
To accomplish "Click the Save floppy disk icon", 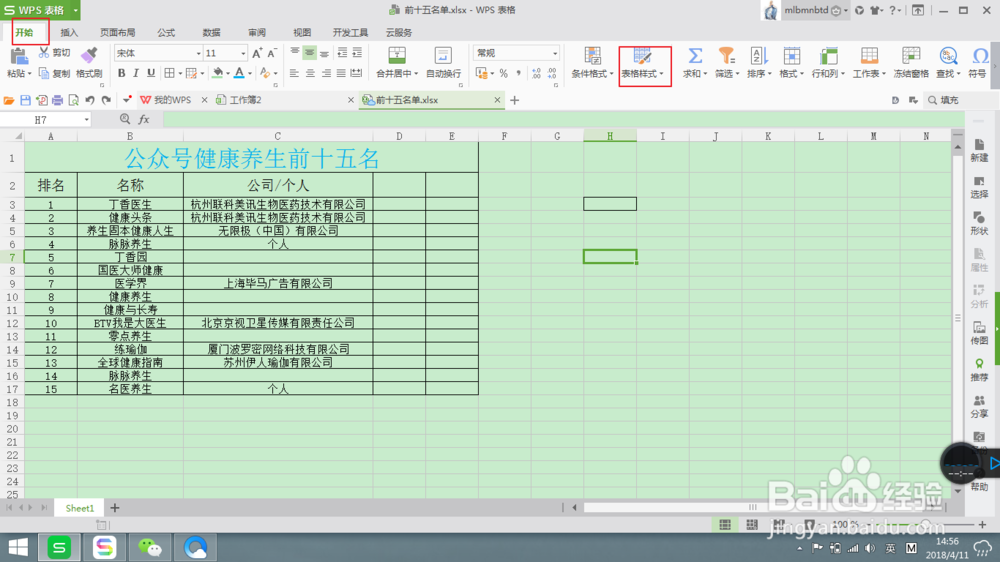I will click(26, 100).
